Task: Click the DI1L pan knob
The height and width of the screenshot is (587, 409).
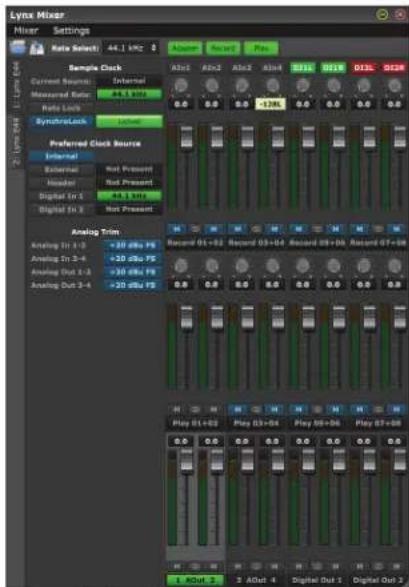Action: pos(303,86)
